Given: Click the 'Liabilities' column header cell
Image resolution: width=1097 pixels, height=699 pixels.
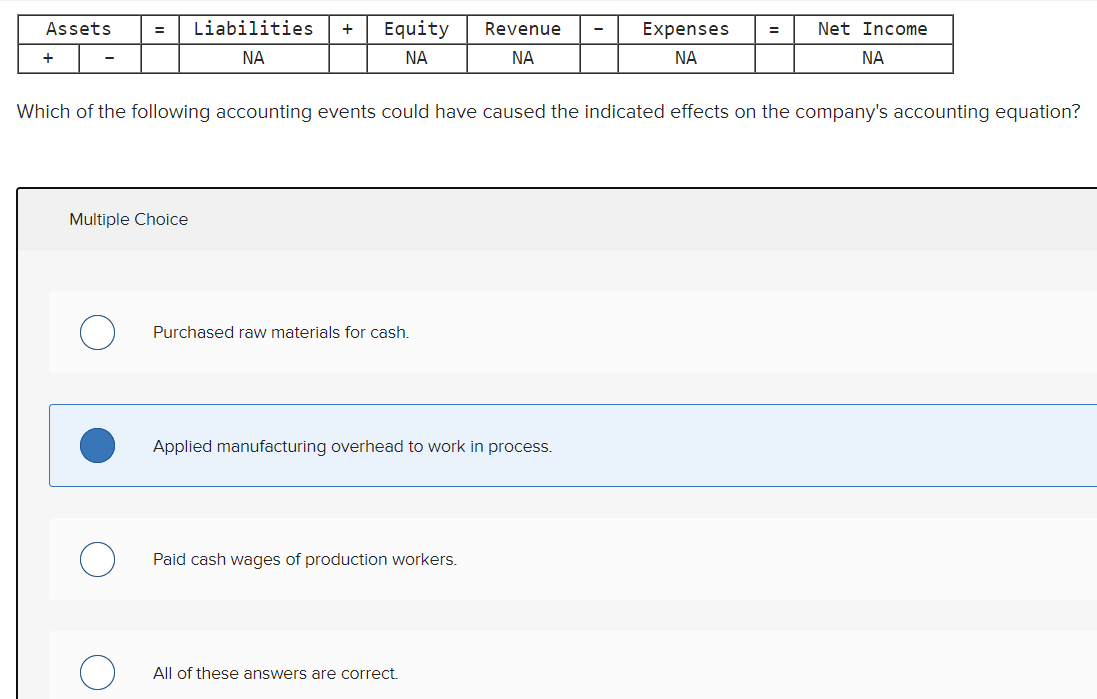Looking at the screenshot, I should (253, 29).
